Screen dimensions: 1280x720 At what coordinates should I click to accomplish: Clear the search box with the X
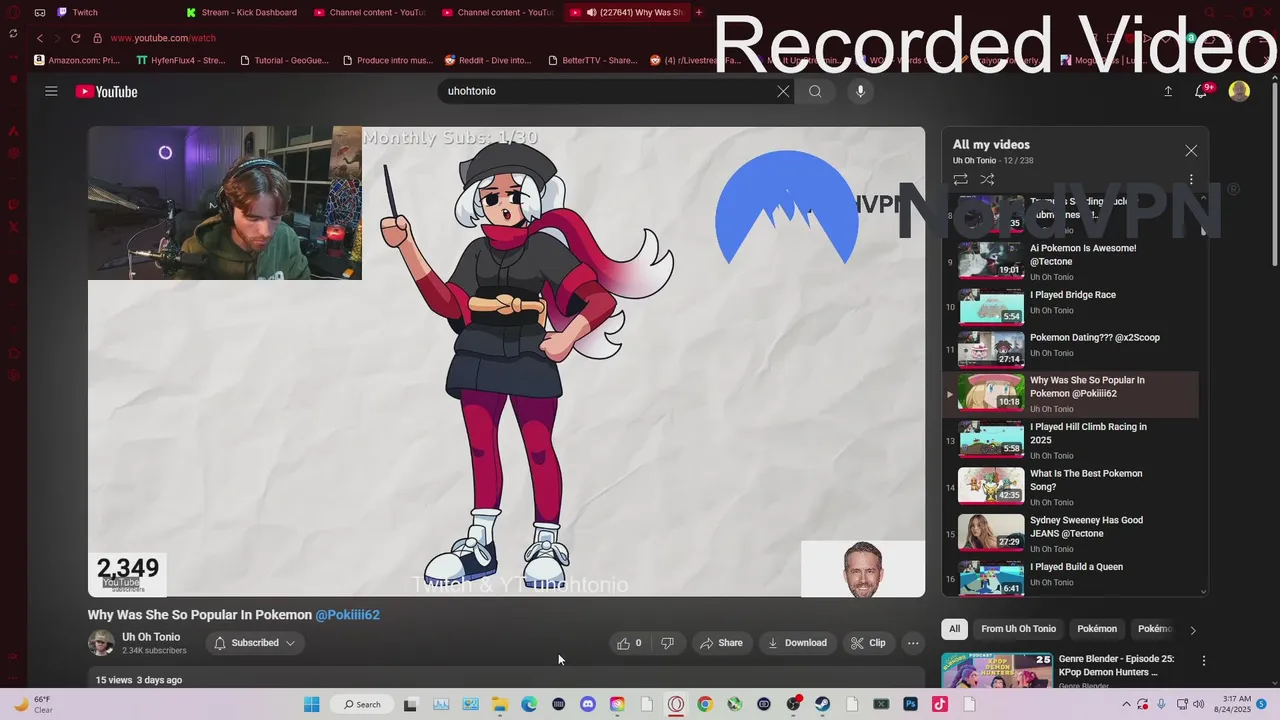coord(783,91)
